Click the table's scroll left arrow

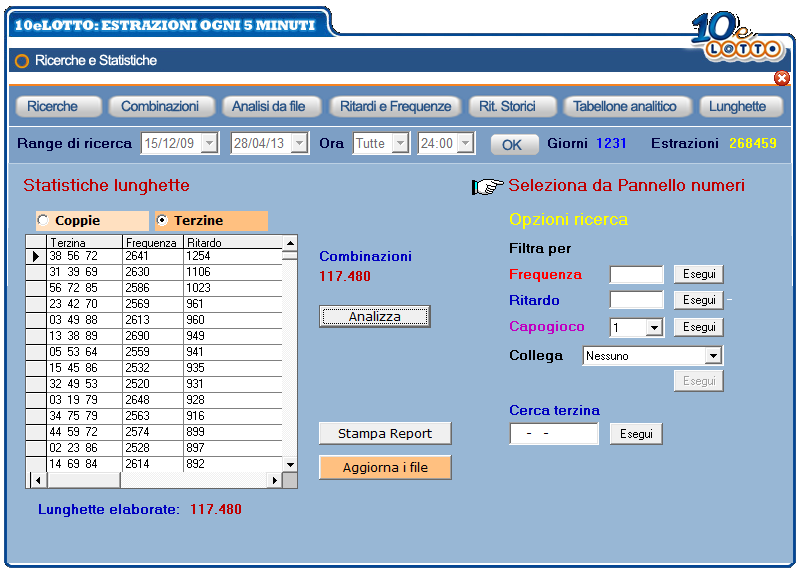coord(38,480)
